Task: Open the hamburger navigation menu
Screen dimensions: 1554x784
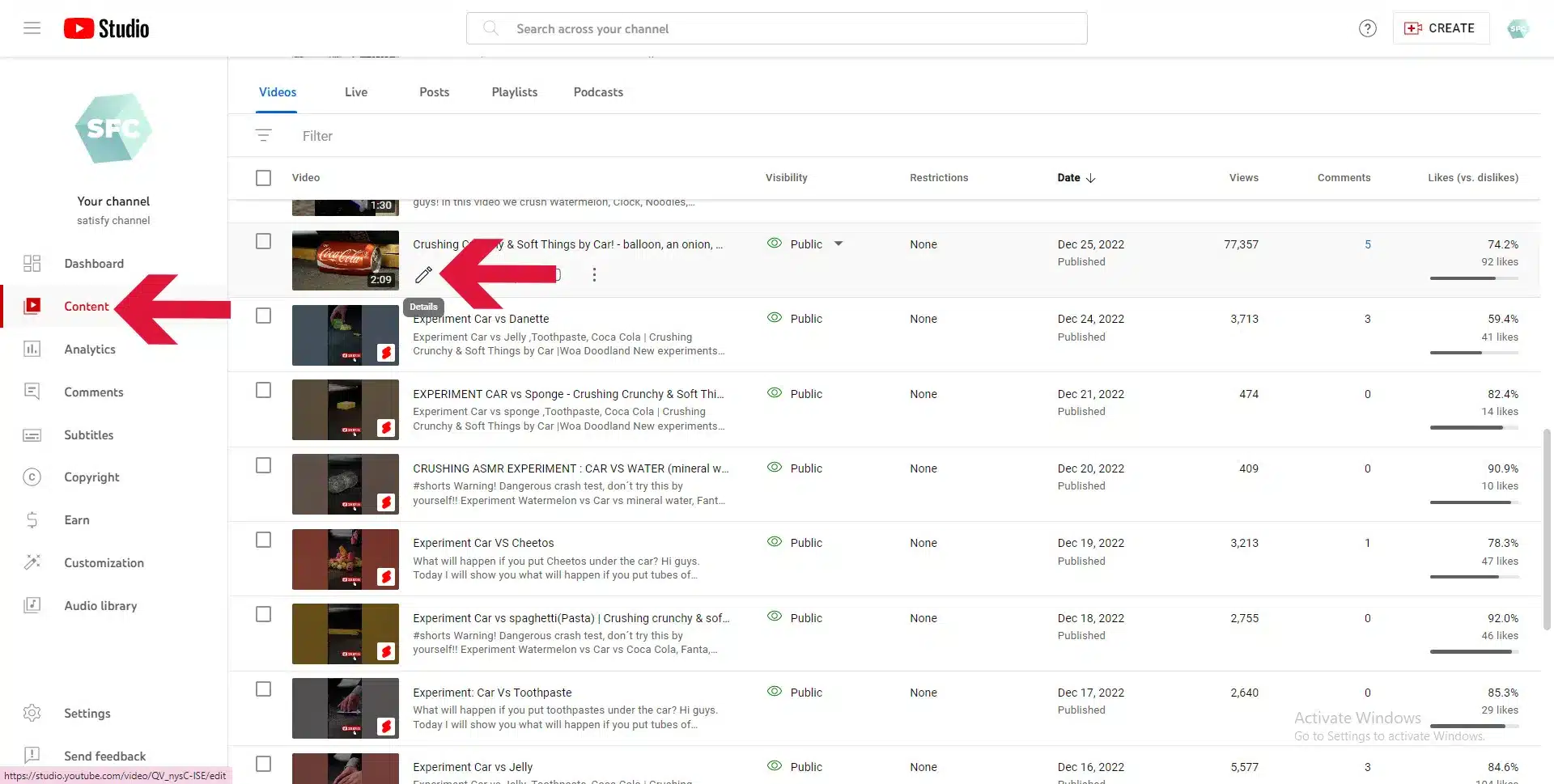Action: coord(32,28)
